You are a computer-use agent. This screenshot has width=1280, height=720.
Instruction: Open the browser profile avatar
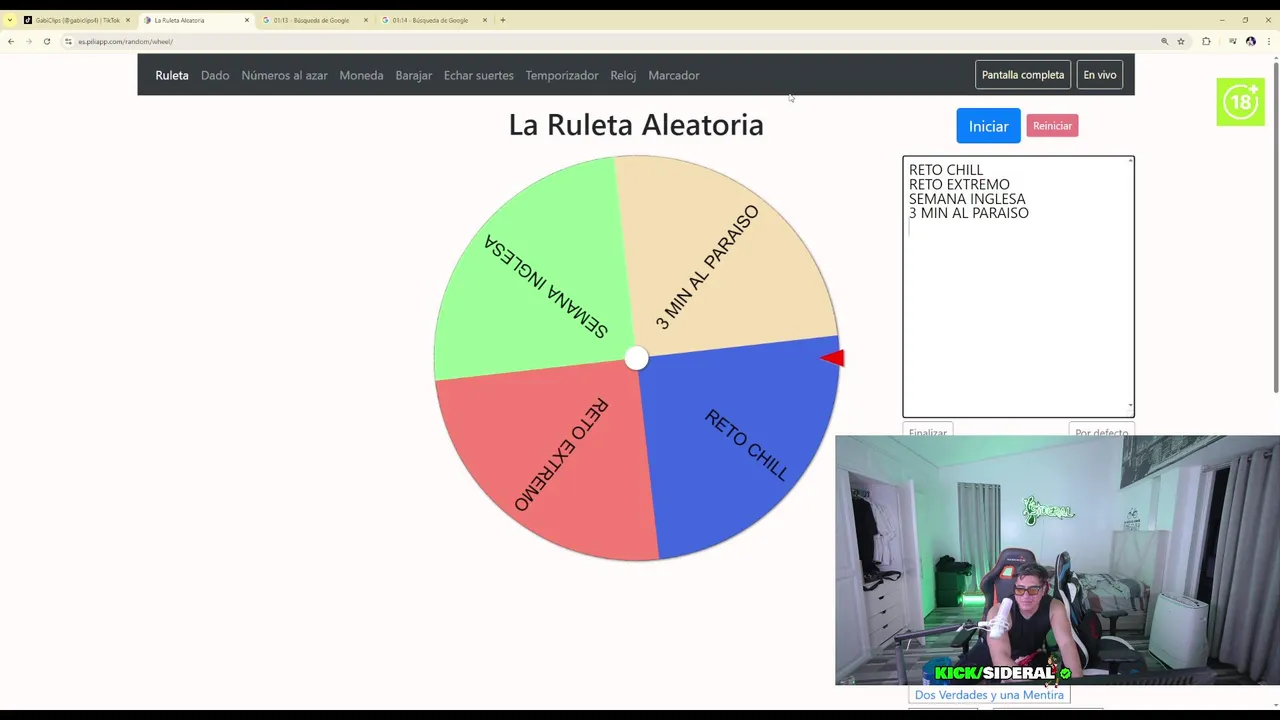(1251, 41)
